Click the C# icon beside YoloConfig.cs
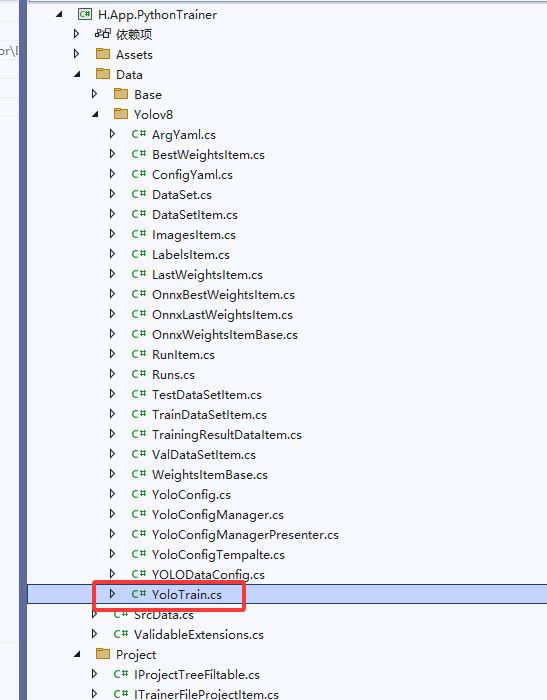This screenshot has height=700, width=547. (139, 494)
